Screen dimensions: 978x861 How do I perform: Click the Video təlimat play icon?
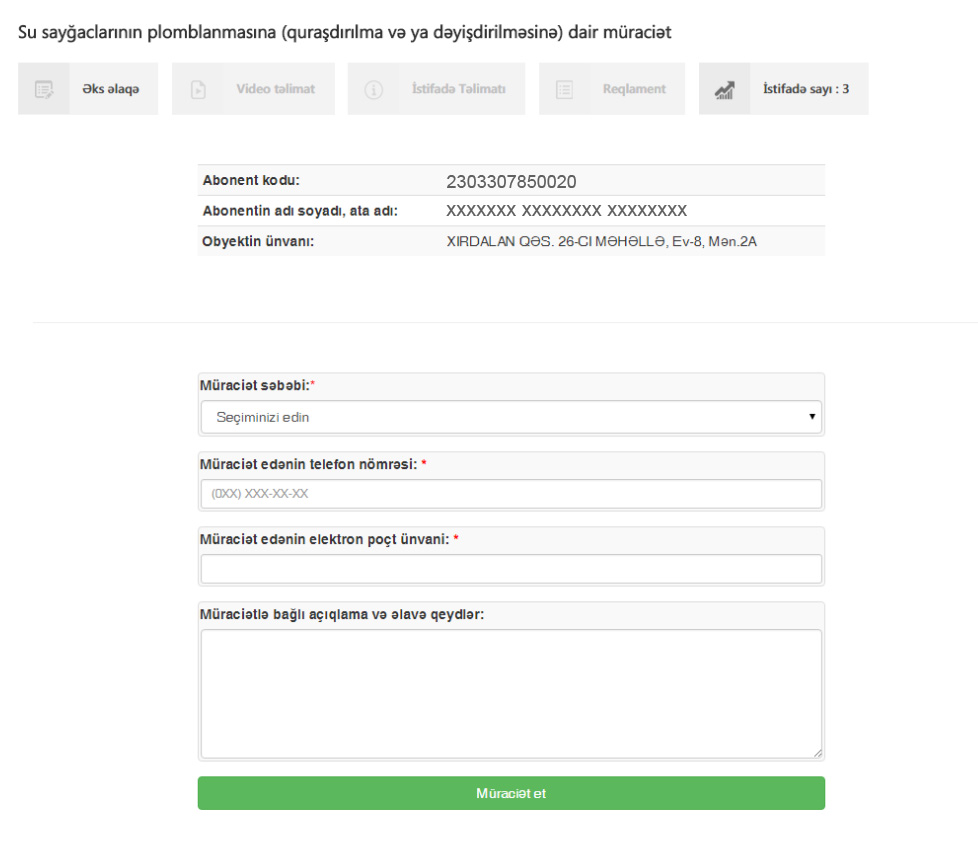pyautogui.click(x=198, y=89)
